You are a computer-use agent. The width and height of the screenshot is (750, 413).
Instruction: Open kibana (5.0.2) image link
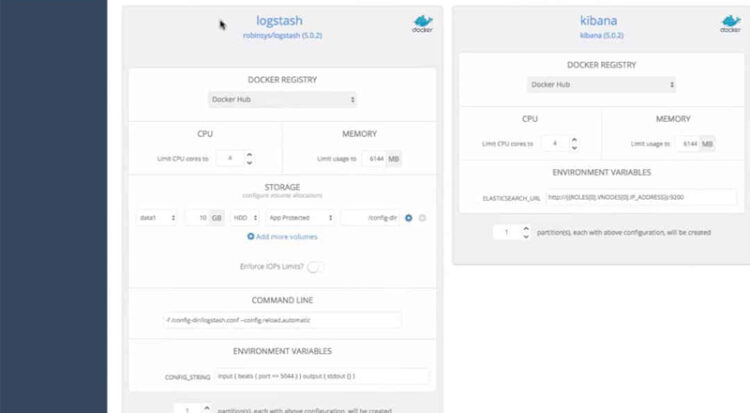click(602, 35)
